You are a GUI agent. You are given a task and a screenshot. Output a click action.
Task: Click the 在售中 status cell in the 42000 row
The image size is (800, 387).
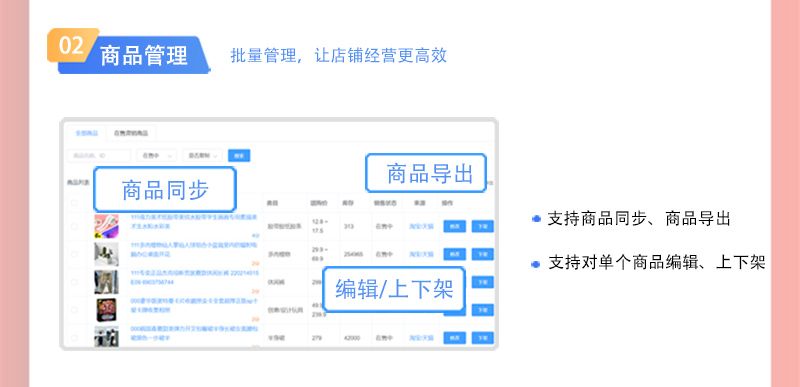click(384, 338)
